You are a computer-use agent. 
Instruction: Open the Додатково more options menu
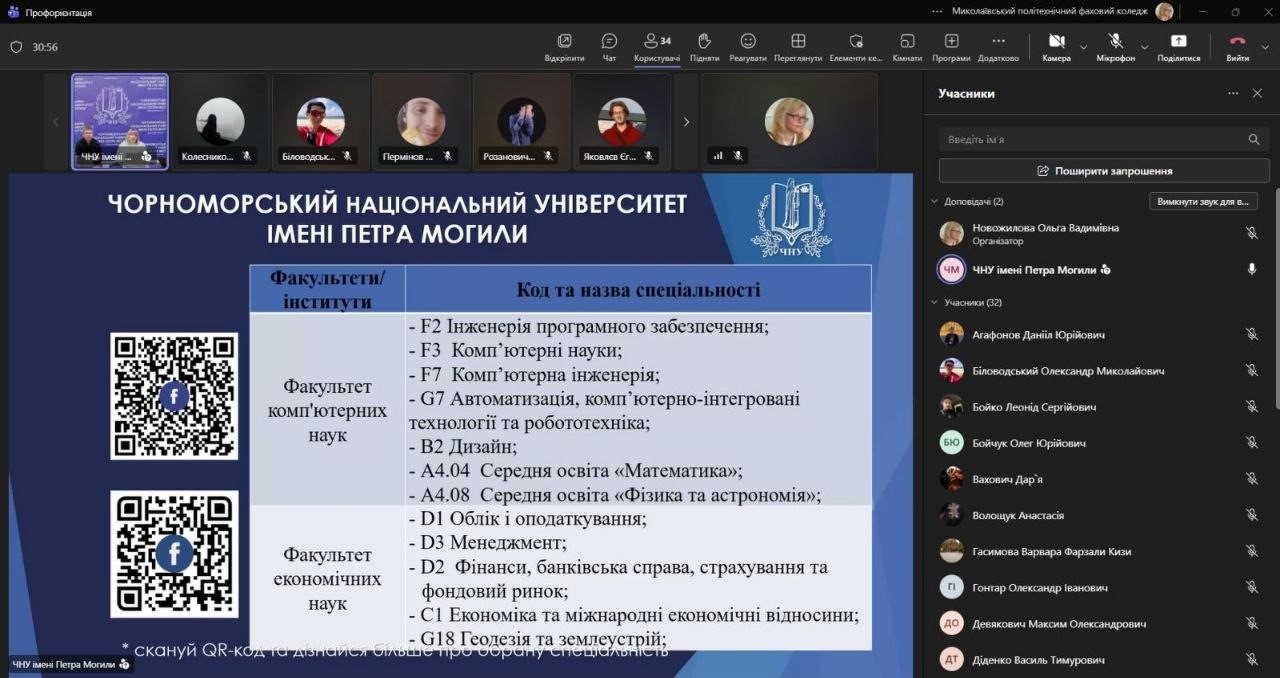pyautogui.click(x=998, y=46)
